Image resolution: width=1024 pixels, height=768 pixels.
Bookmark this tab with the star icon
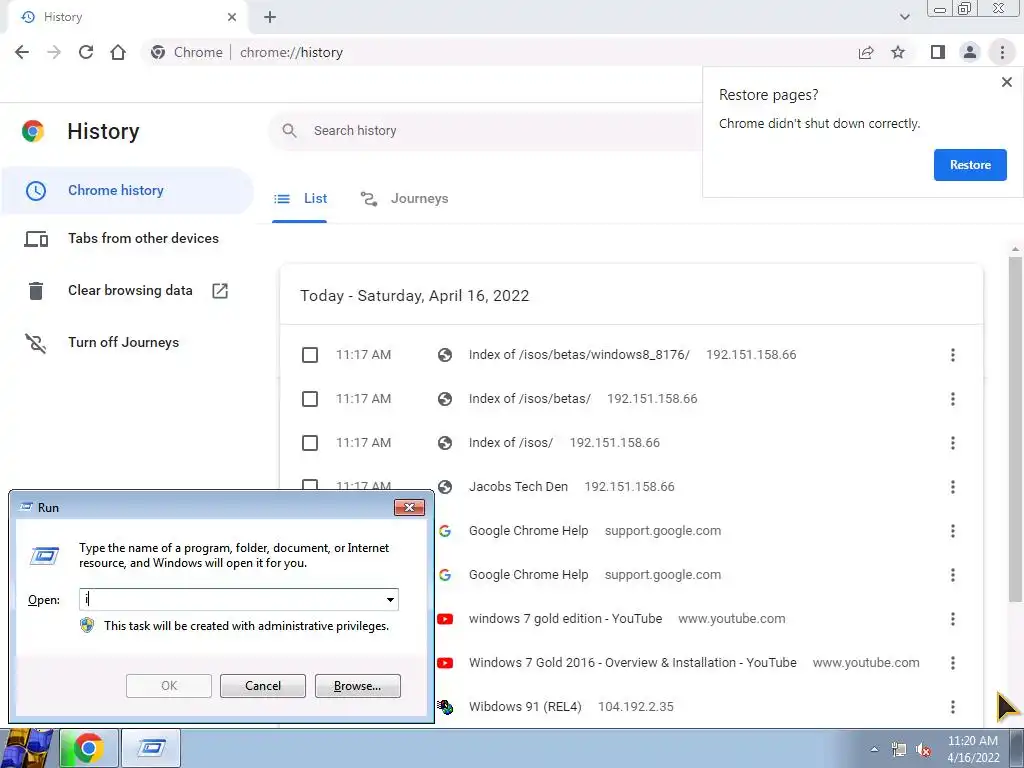898,52
